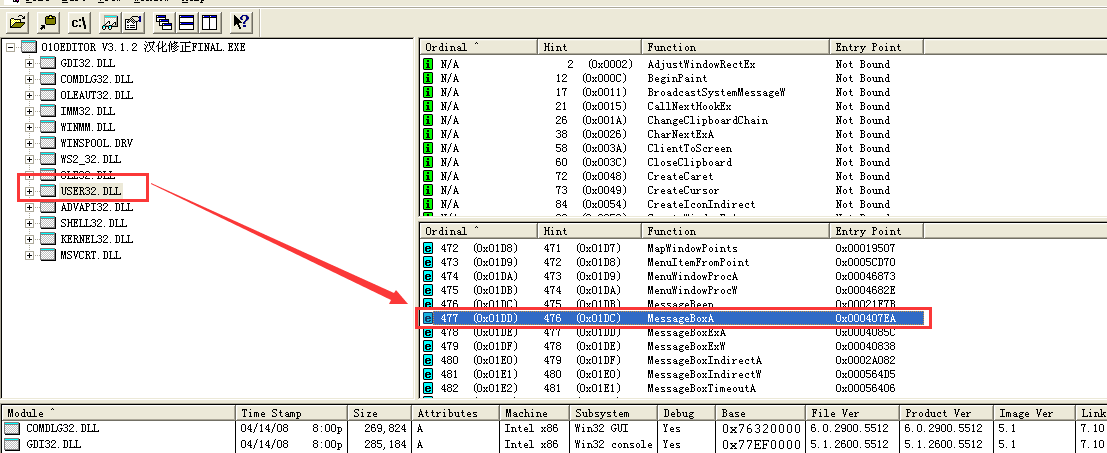
Task: Select the MenuWindowProcA export row
Action: coord(673,277)
